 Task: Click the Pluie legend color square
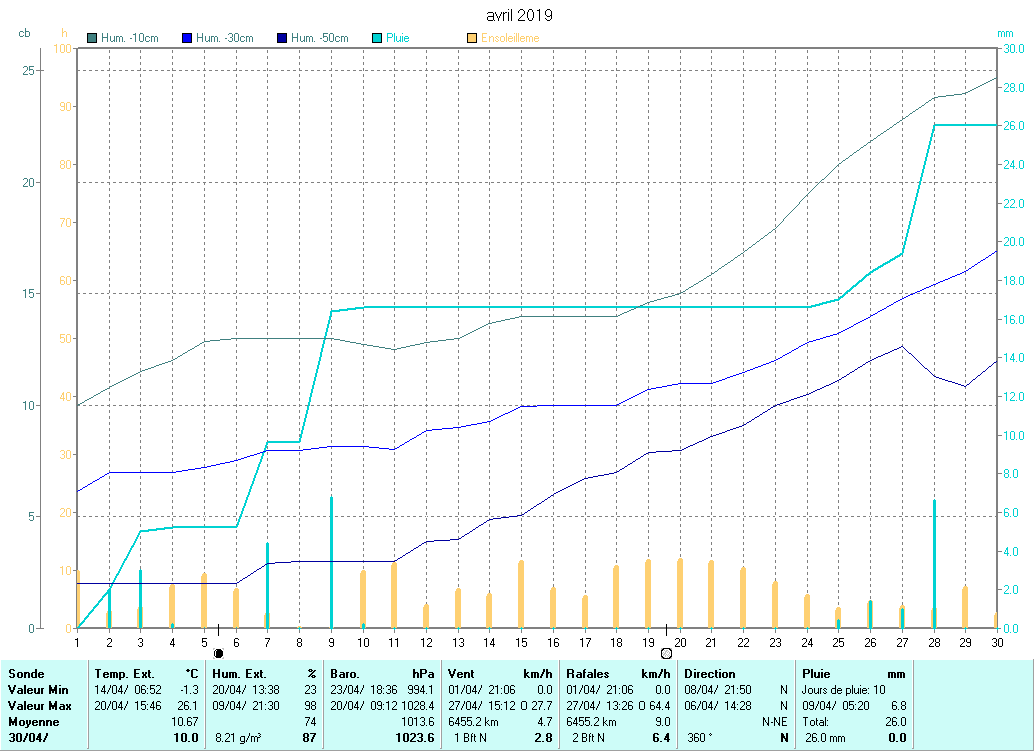pos(377,38)
